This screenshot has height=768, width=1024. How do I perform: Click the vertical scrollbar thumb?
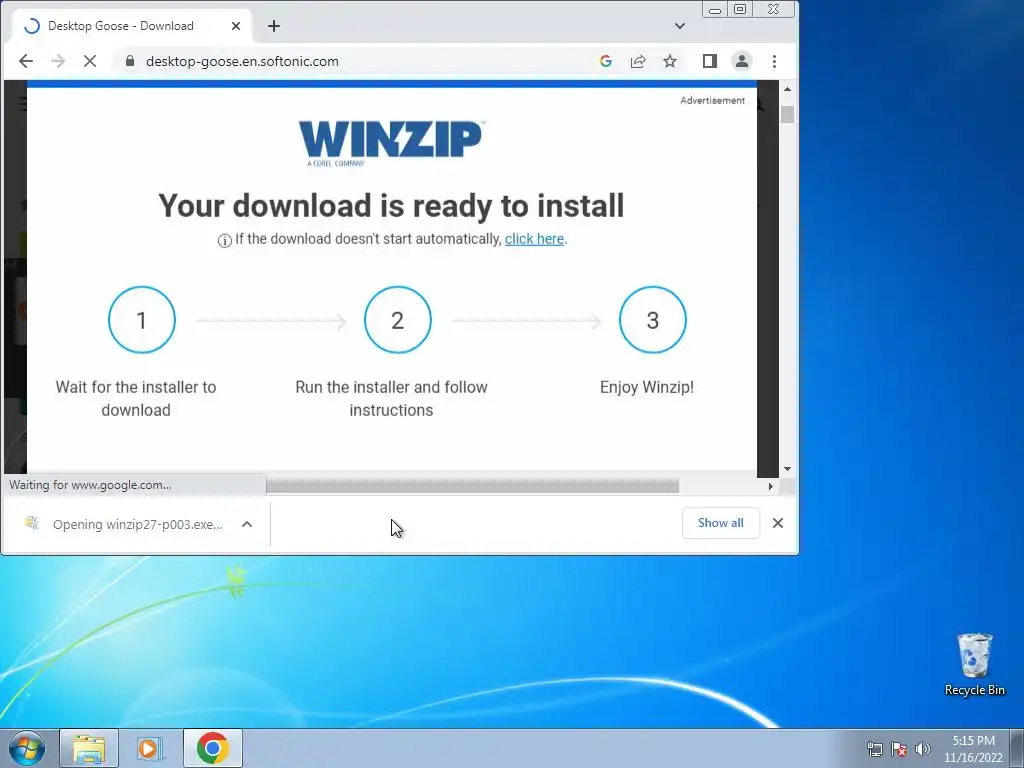point(787,114)
